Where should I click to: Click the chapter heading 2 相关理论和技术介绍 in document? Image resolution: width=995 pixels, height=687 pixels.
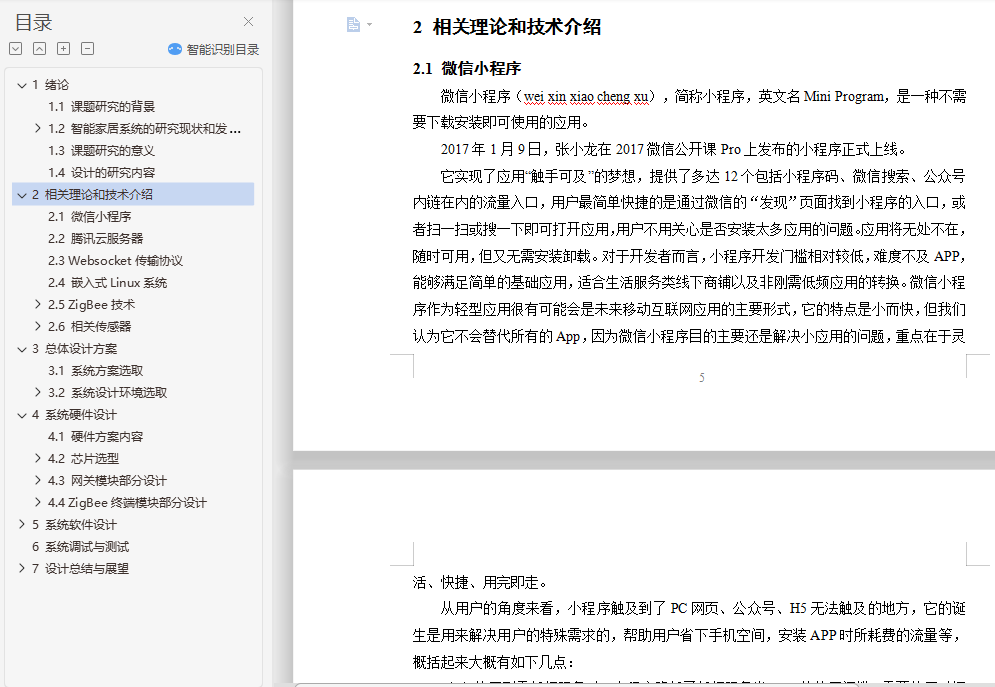coord(506,27)
